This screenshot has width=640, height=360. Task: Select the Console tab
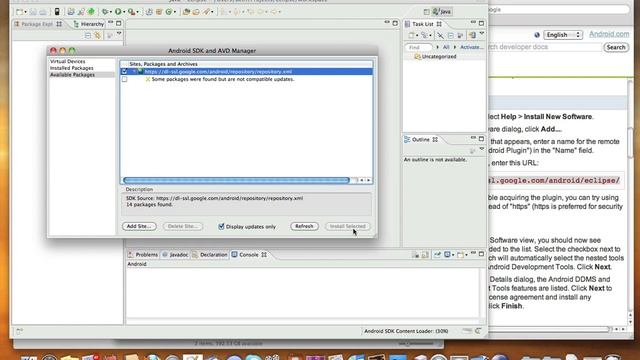249,255
